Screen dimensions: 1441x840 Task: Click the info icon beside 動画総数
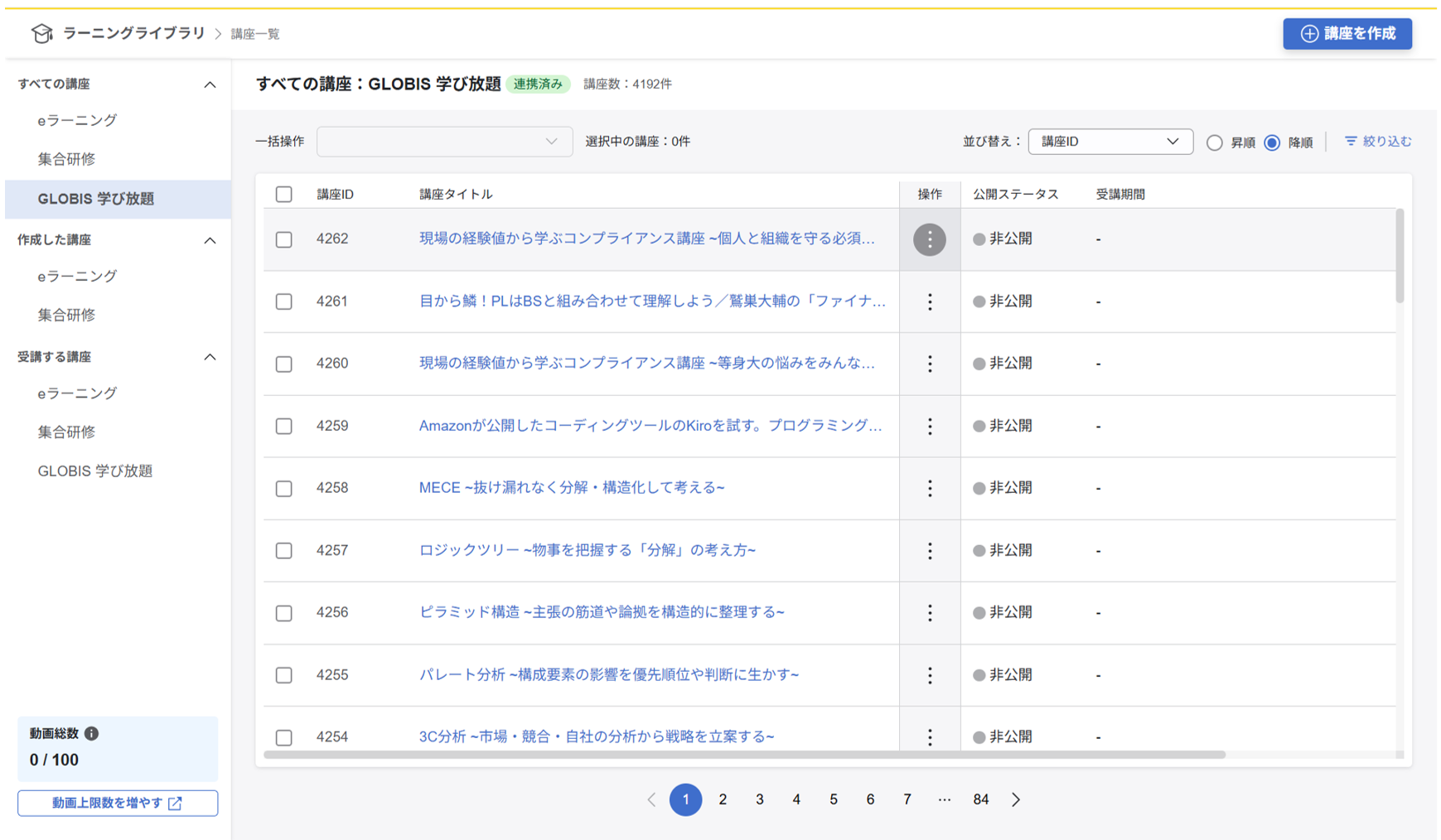click(x=93, y=733)
